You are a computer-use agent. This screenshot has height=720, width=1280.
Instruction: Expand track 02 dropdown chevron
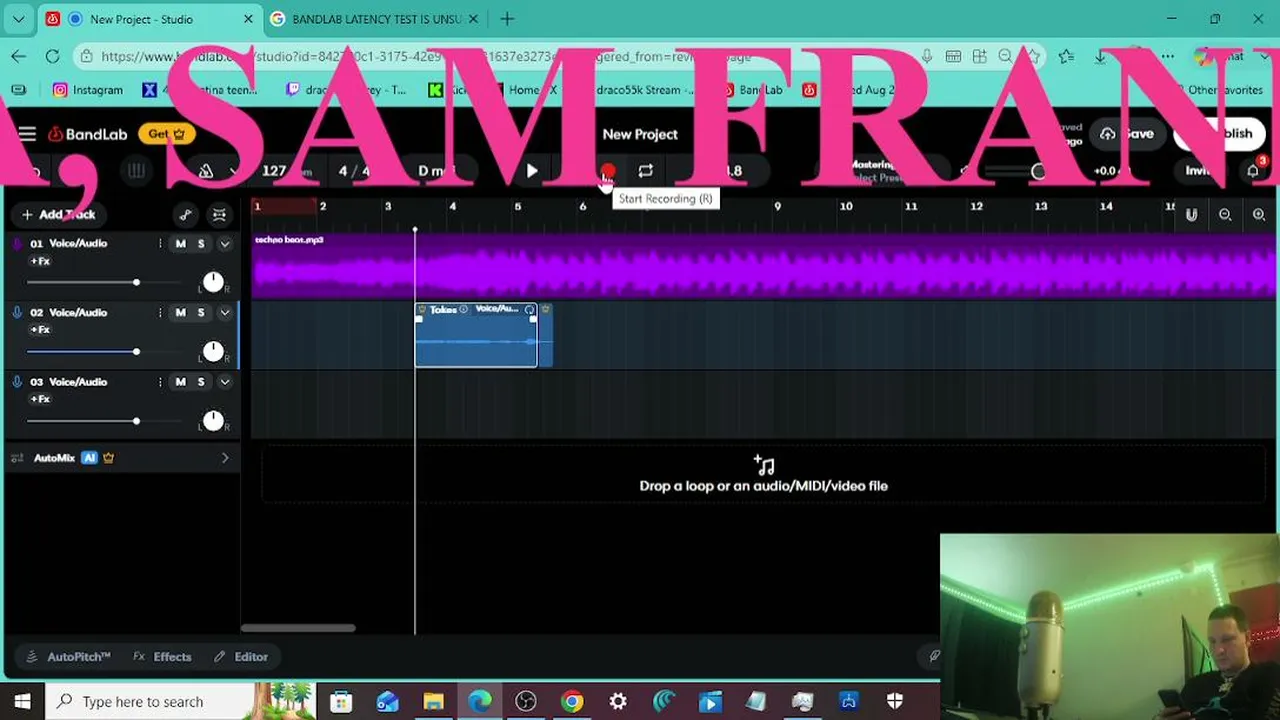[x=225, y=312]
